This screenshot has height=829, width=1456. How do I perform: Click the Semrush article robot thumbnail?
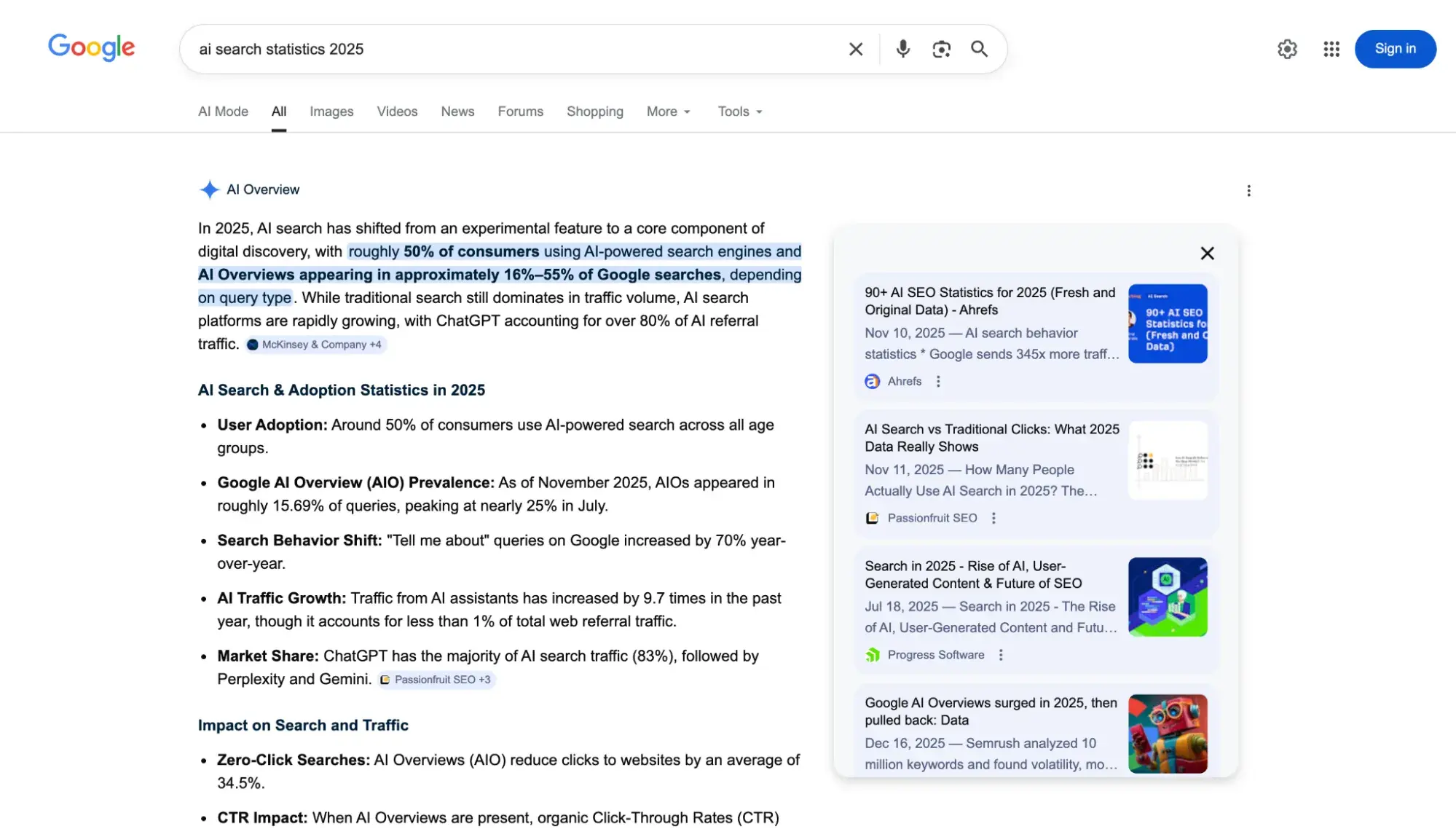pyautogui.click(x=1168, y=734)
